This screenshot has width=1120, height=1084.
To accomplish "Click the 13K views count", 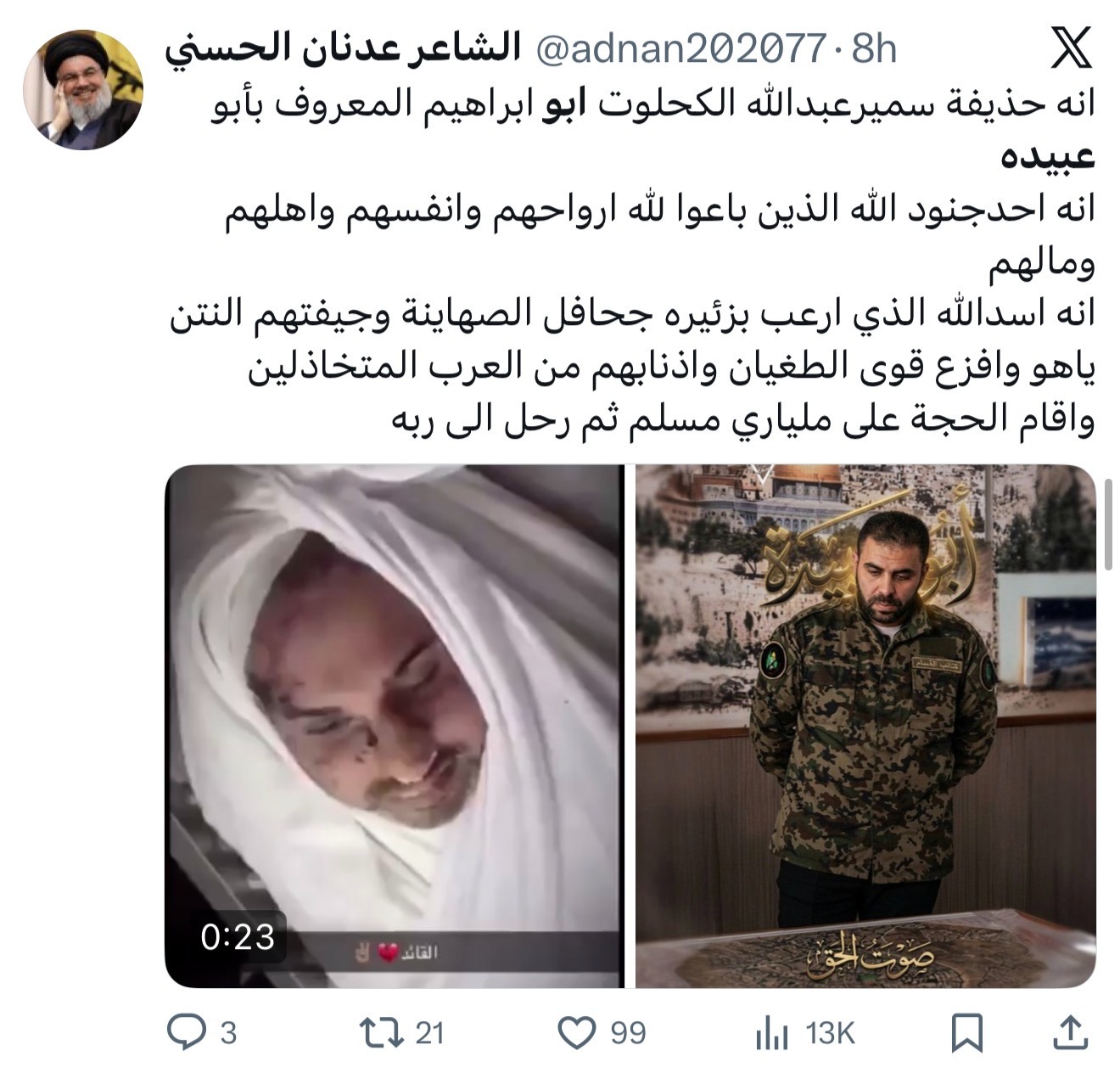I will tap(830, 1033).
